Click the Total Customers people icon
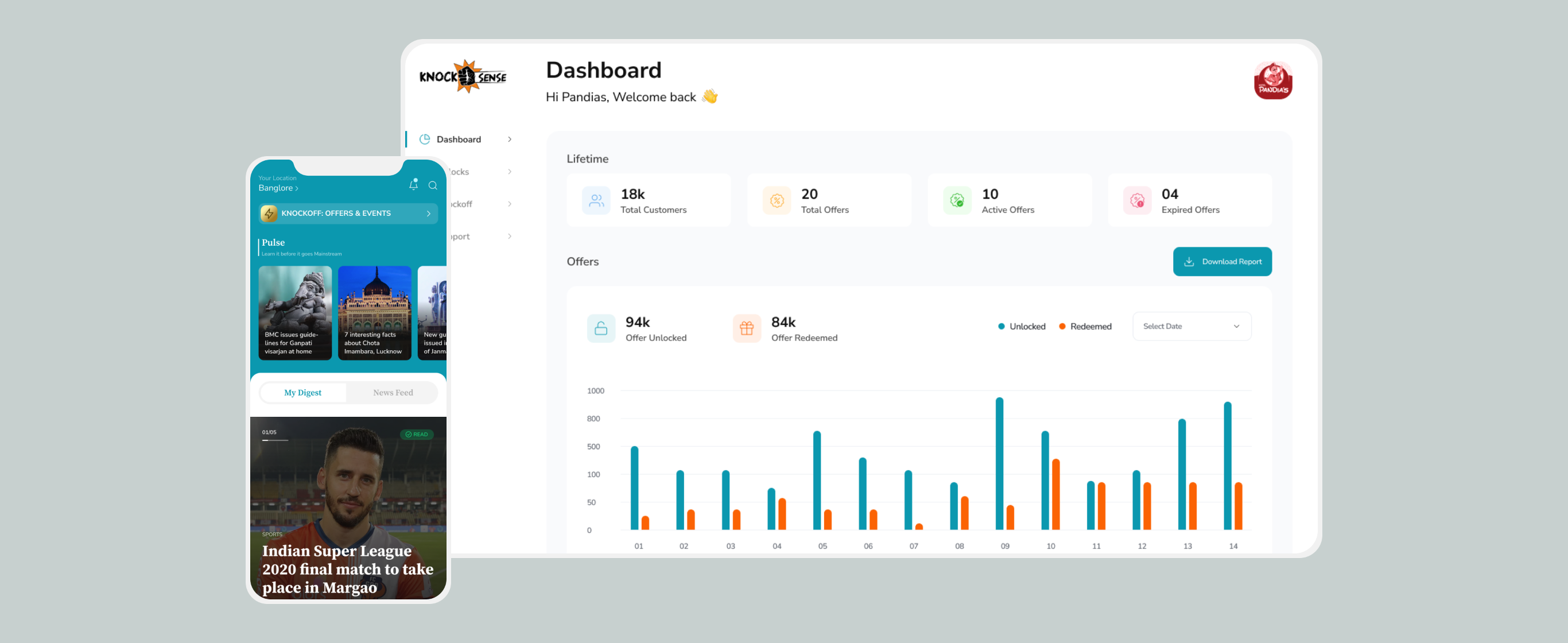The width and height of the screenshot is (1568, 643). [596, 200]
